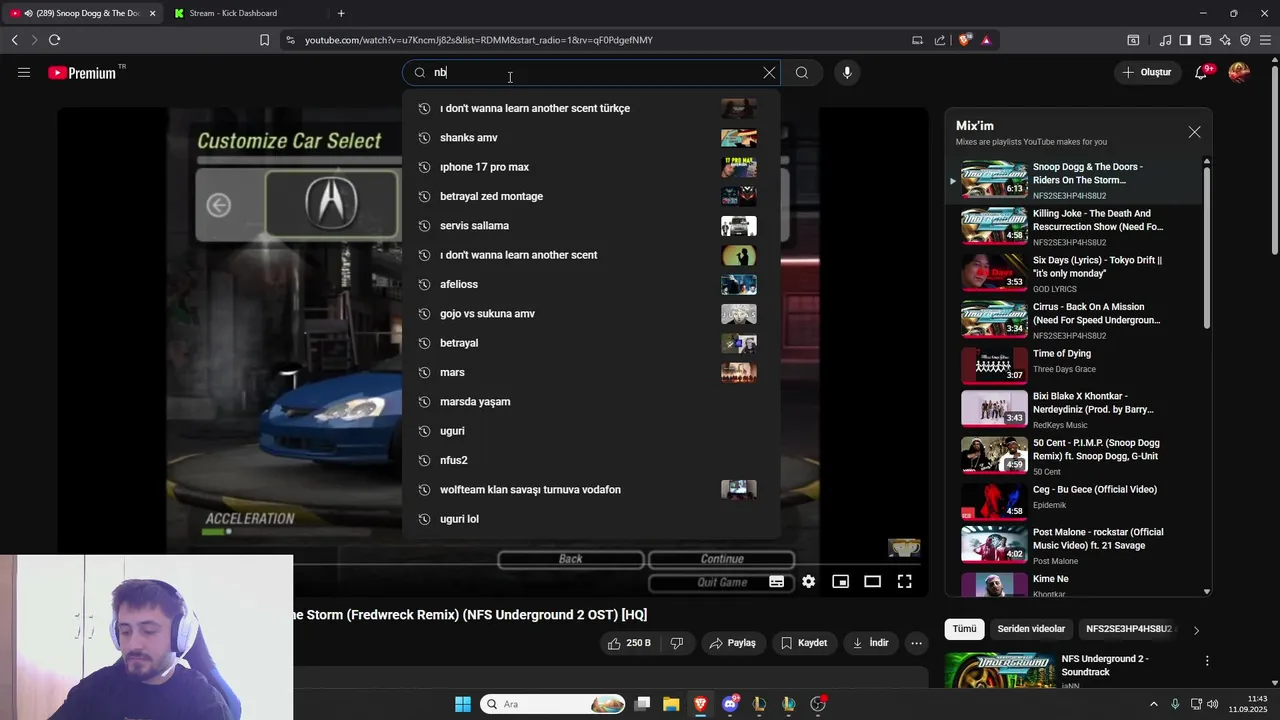Open the Post Malone rockstar thumbnail
The height and width of the screenshot is (720, 1280).
(x=994, y=544)
